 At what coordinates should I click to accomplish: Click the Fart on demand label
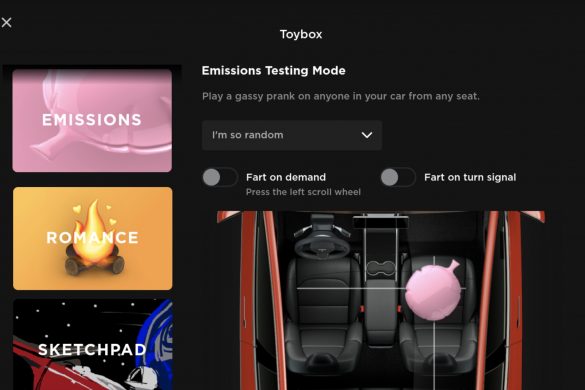(286, 177)
